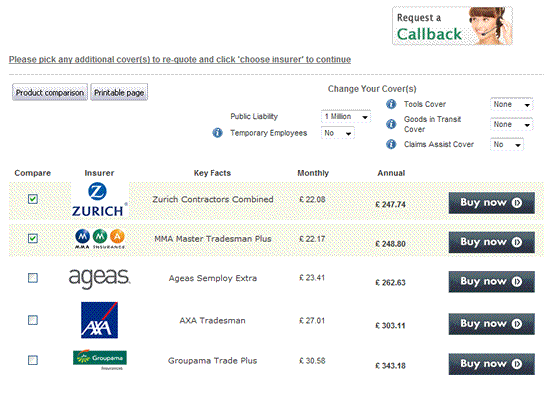Open the Goods in Transit Cover dropdown

512,124
